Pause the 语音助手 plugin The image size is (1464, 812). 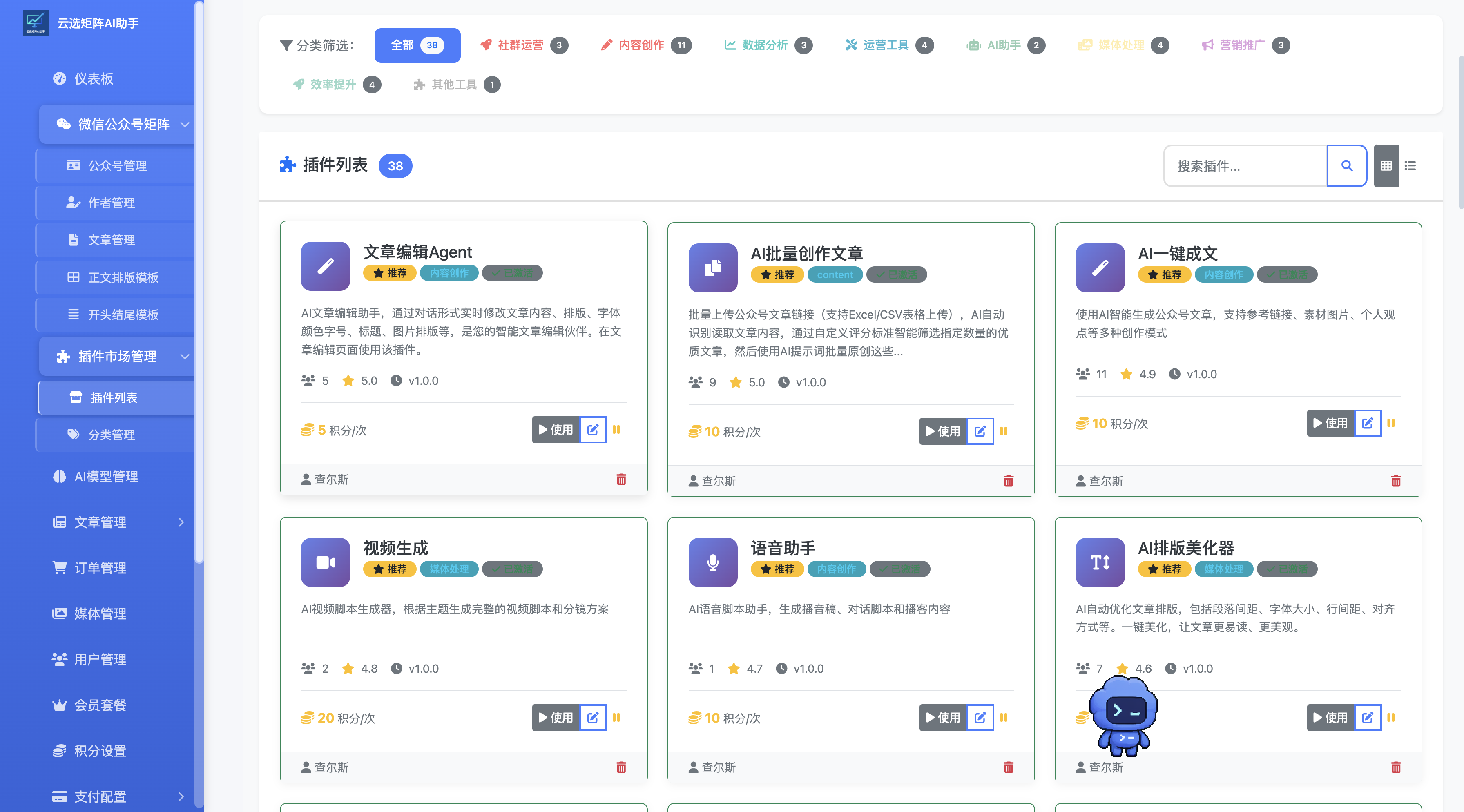click(x=1004, y=718)
